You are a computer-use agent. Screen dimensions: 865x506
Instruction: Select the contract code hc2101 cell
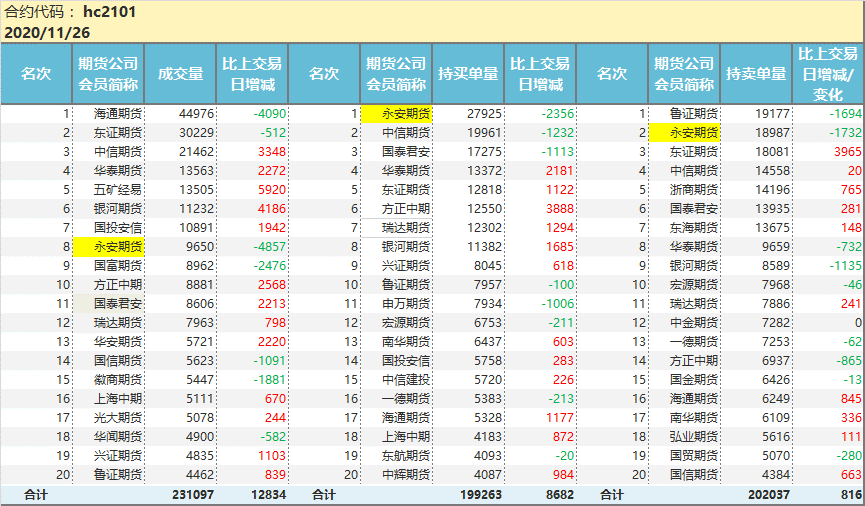[x=110, y=12]
